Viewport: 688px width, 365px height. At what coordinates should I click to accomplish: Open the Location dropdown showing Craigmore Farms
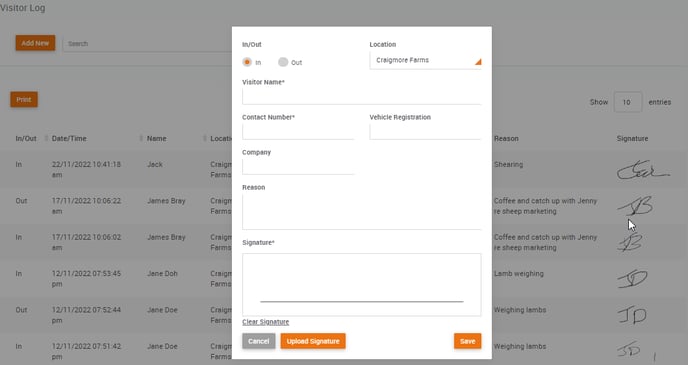pos(425,61)
